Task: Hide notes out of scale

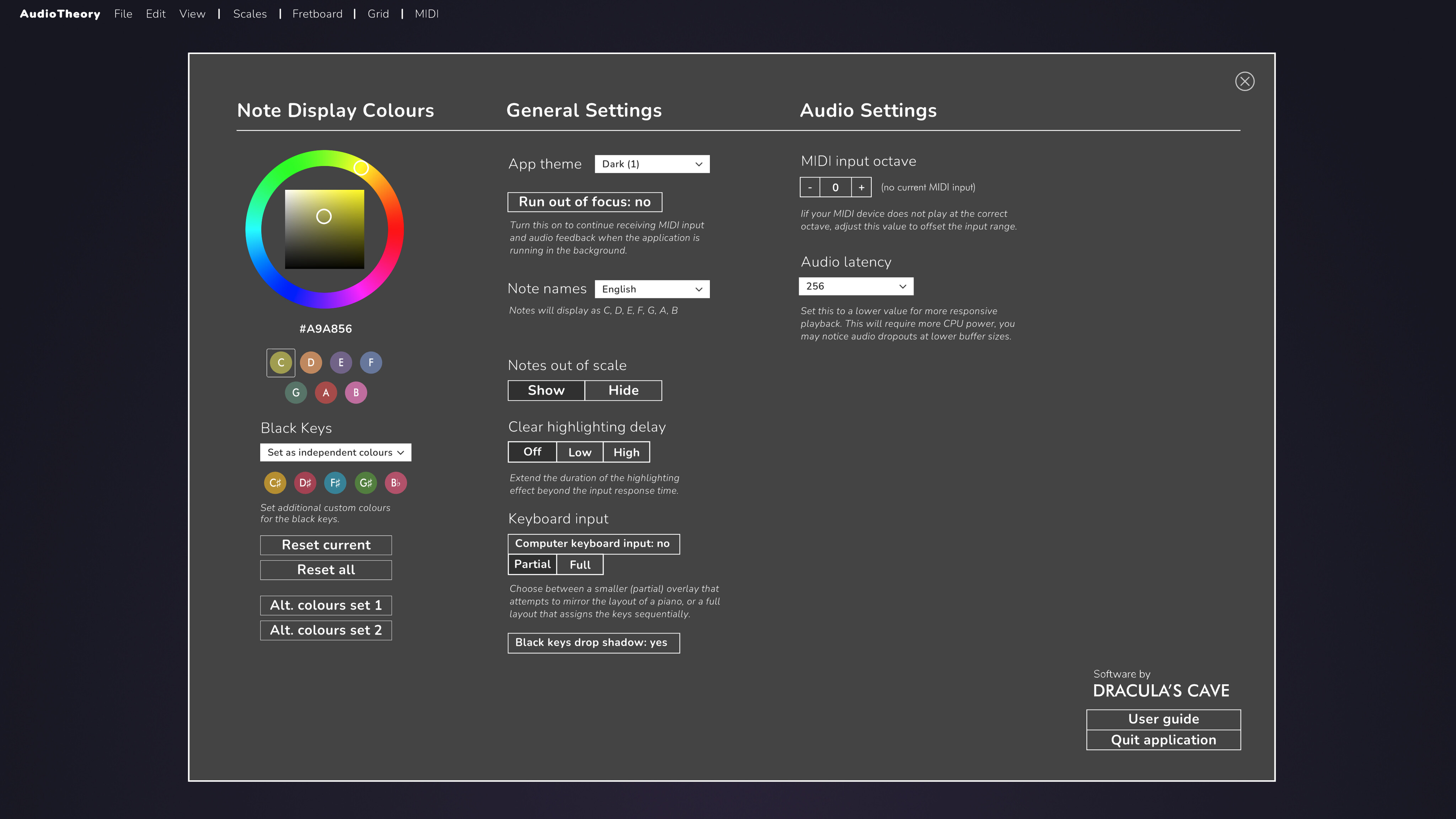Action: pos(623,390)
